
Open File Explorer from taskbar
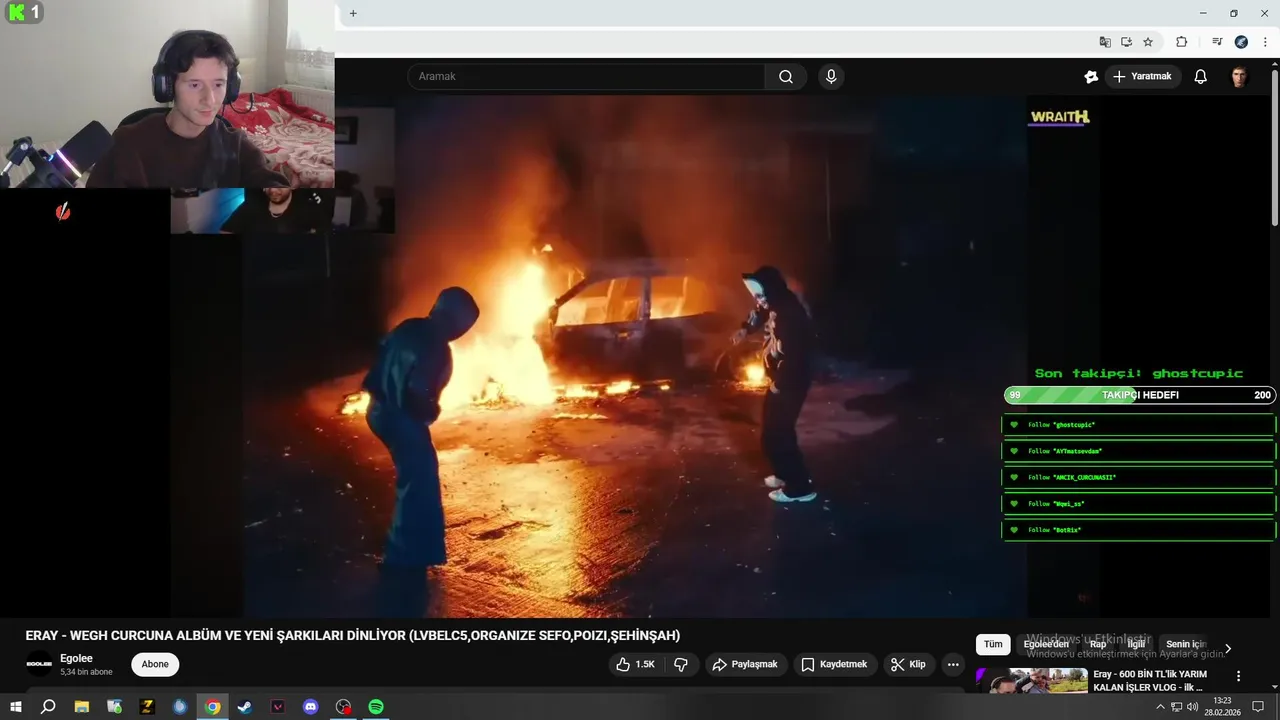pyautogui.click(x=82, y=707)
